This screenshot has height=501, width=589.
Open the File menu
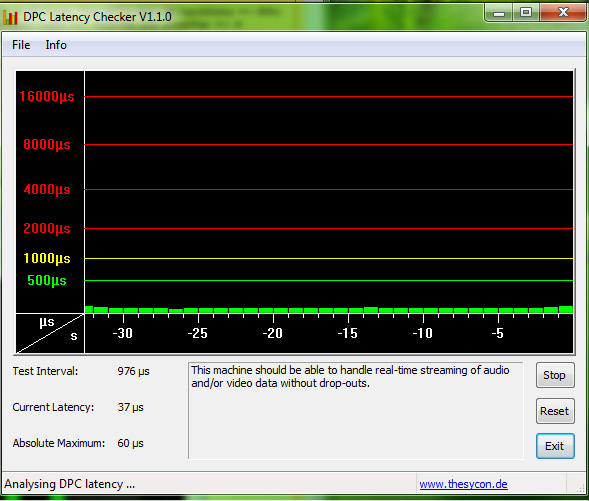pos(21,45)
